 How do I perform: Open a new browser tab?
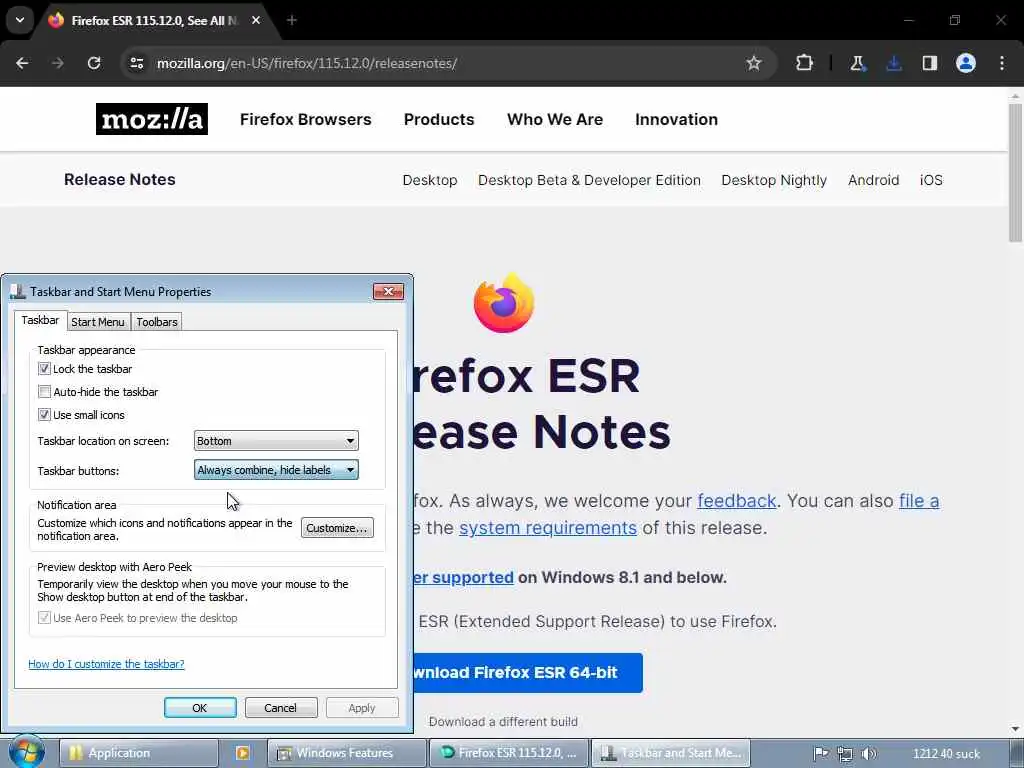click(292, 20)
